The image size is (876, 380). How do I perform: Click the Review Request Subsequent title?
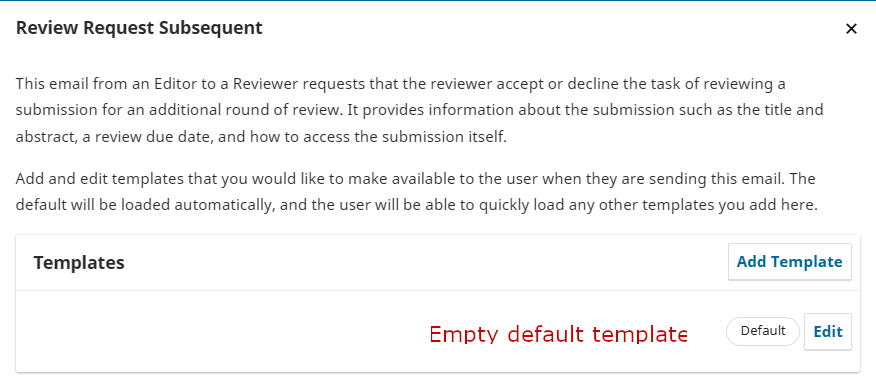[x=139, y=28]
